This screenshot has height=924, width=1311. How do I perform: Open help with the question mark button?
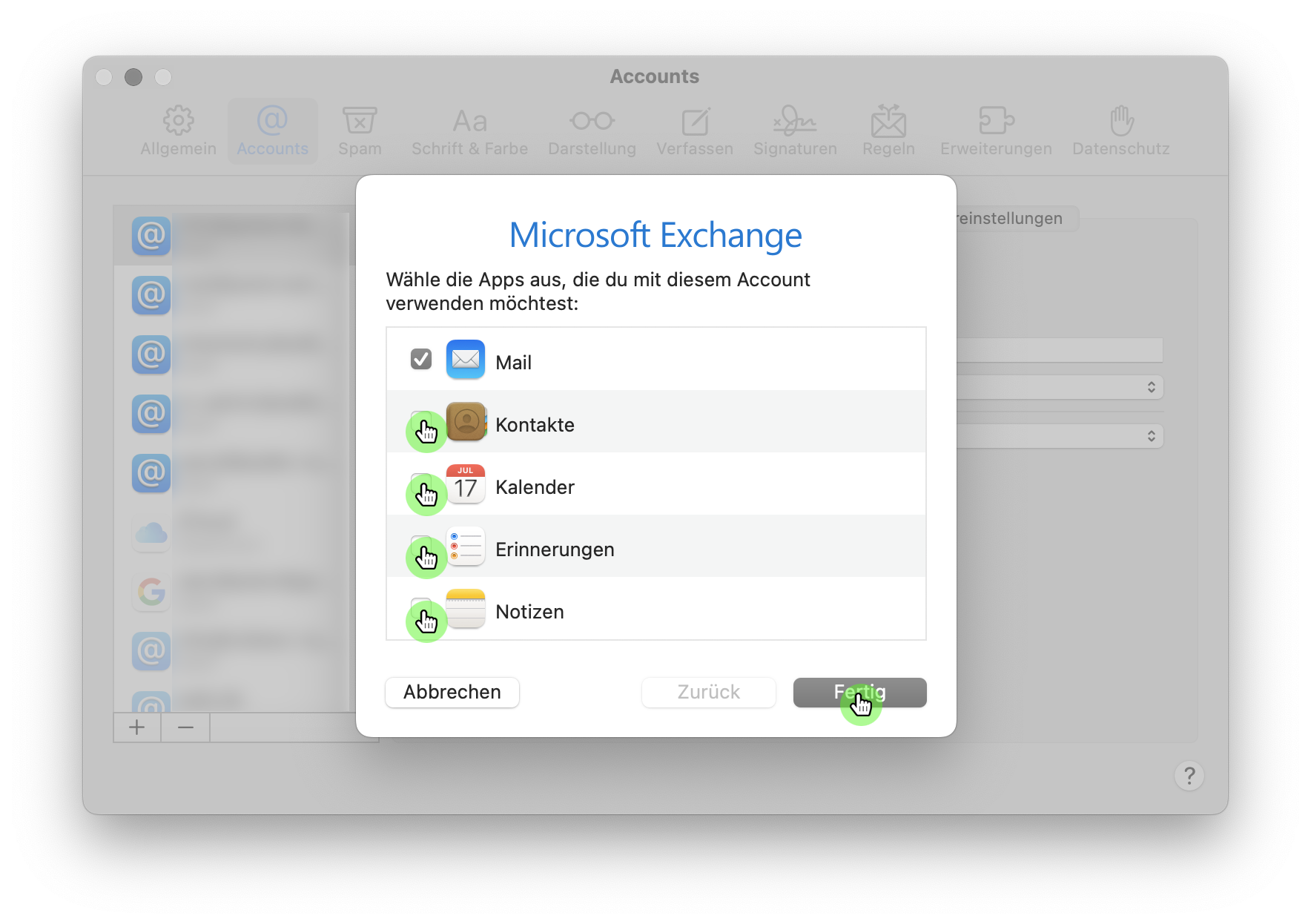coord(1189,776)
